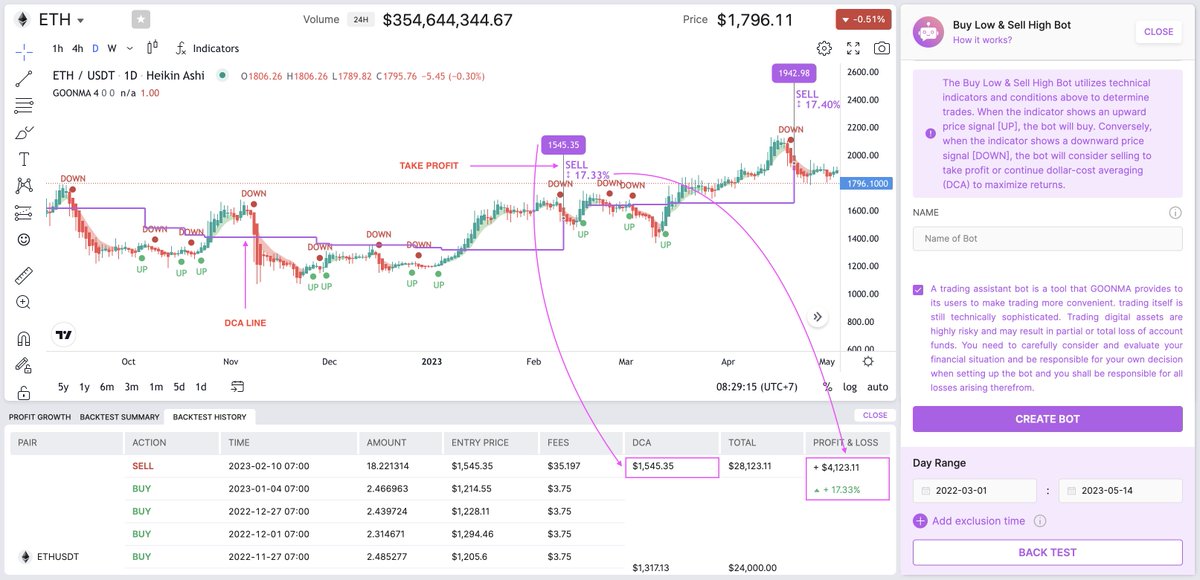1200x580 pixels.
Task: Select the W weekly timeframe
Action: (x=112, y=48)
